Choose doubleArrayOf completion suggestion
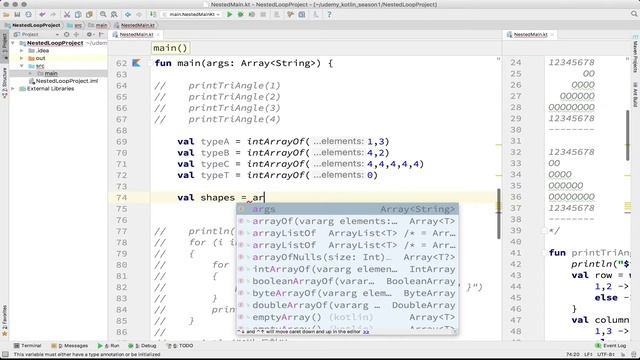This screenshot has width=640, height=360. coord(347,305)
